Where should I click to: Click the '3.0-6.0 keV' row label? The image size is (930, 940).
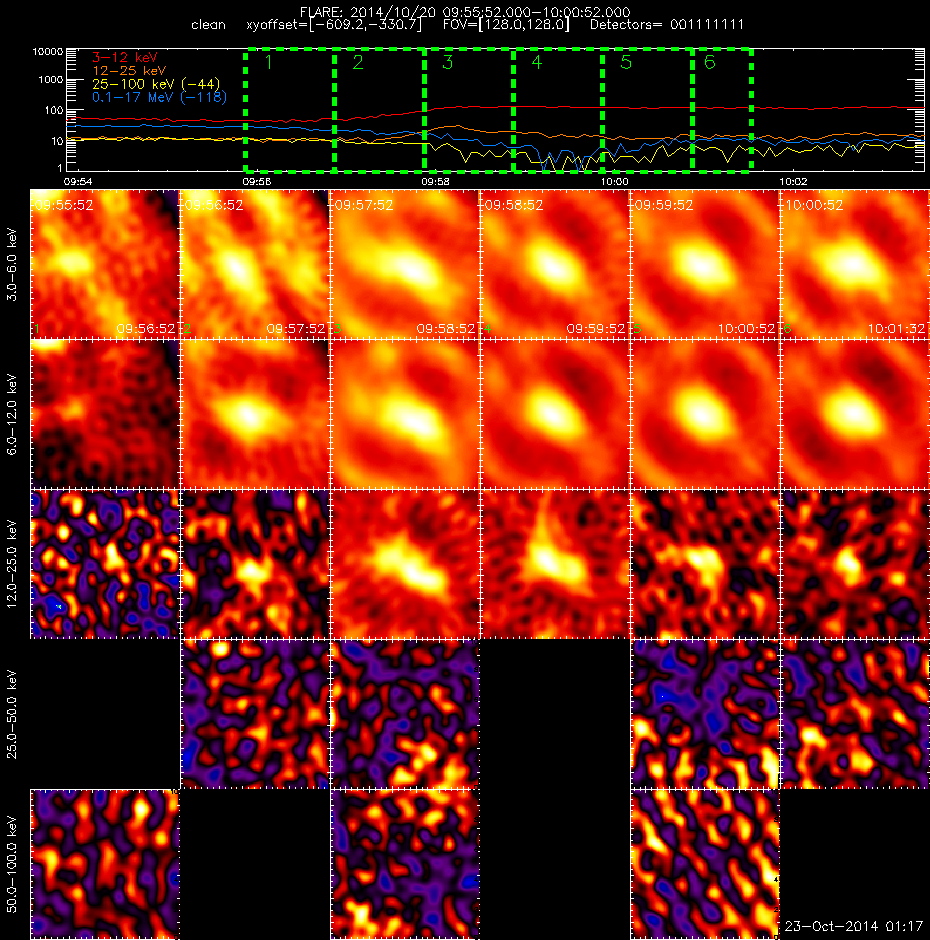(12, 264)
